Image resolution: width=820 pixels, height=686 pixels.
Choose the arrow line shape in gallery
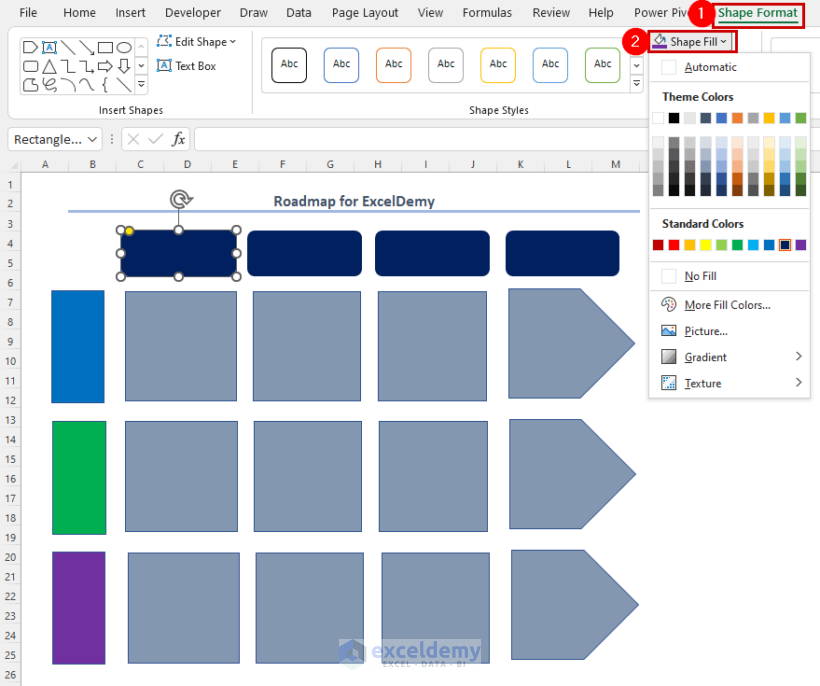tap(87, 48)
